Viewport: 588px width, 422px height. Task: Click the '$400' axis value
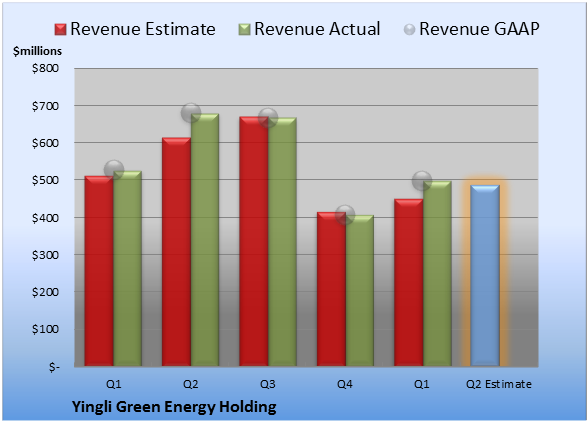pyautogui.click(x=45, y=218)
